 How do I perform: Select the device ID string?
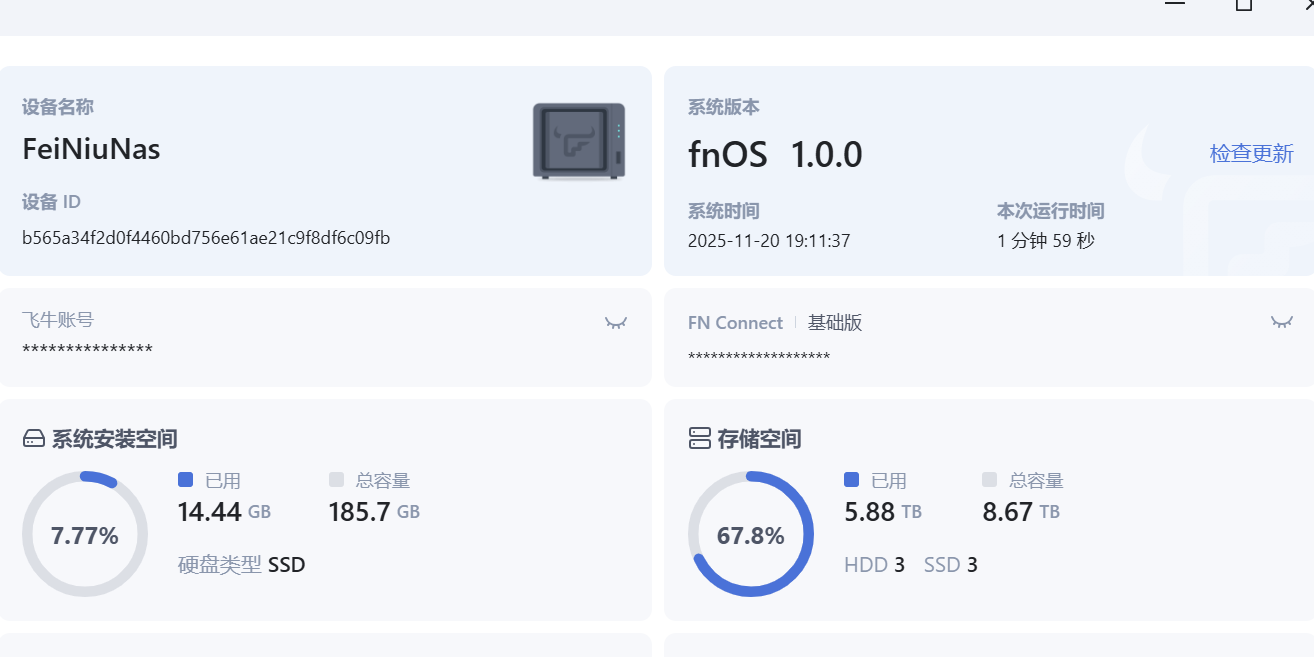[x=206, y=238]
